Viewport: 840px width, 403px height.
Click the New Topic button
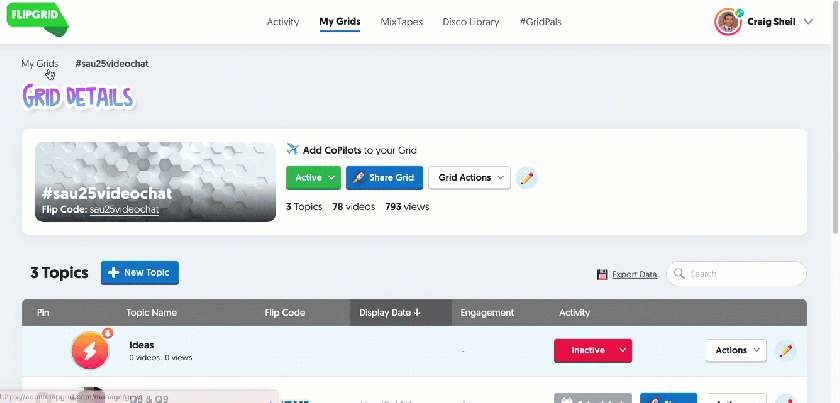[140, 272]
